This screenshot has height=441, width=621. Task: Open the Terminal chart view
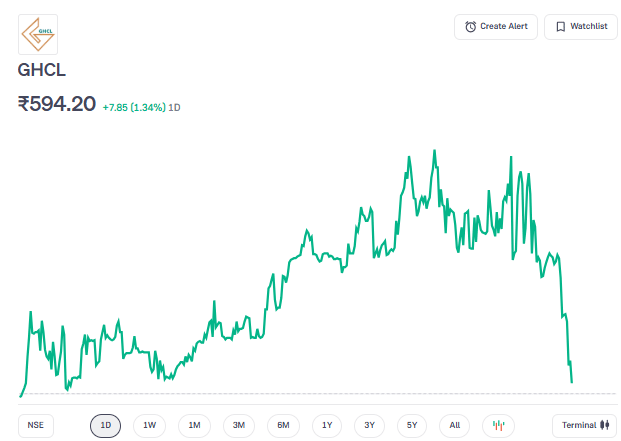585,425
